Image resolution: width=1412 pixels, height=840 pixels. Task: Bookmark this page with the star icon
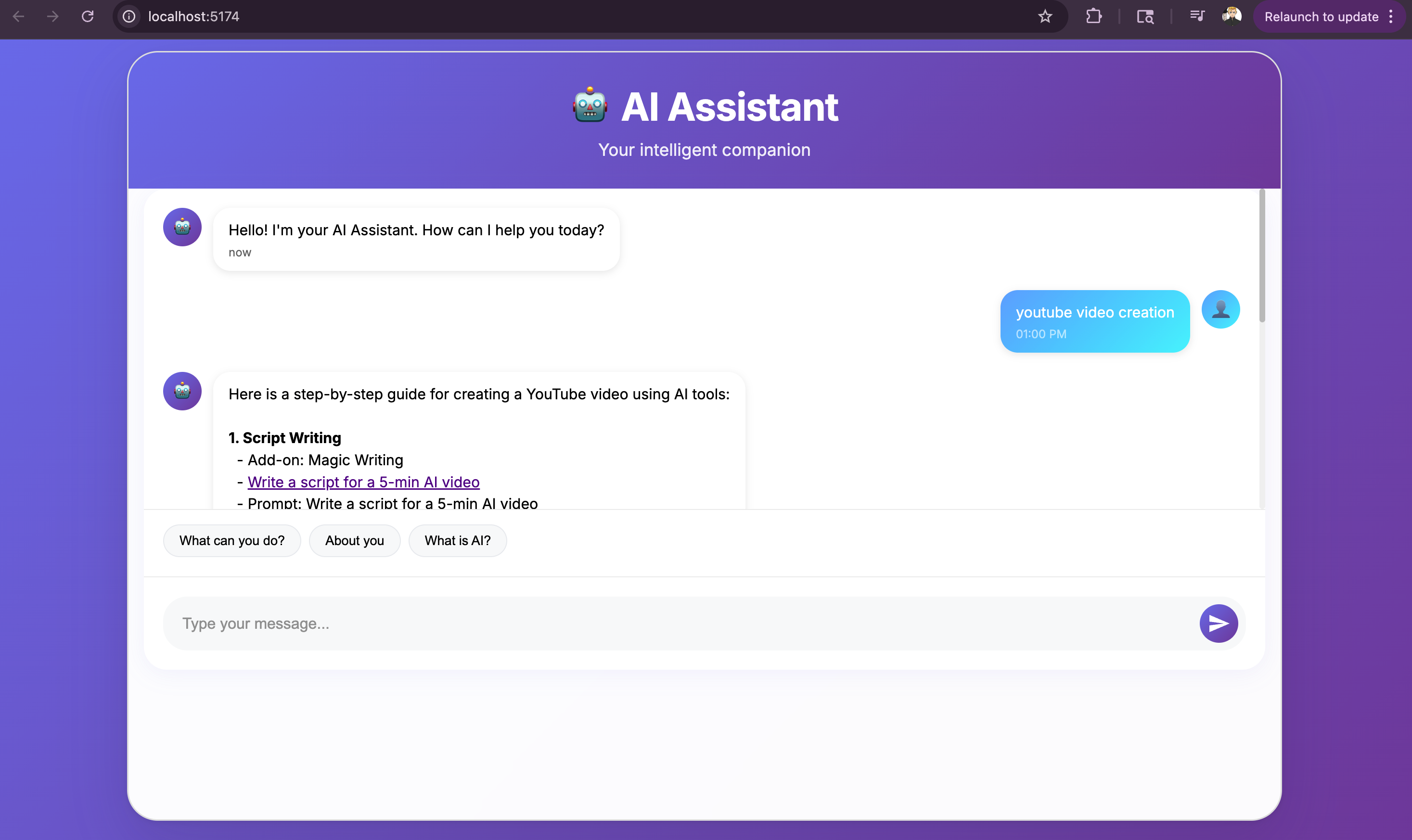point(1045,16)
